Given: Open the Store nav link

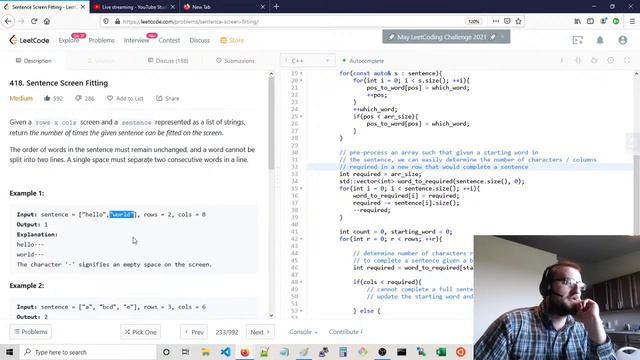Looking at the screenshot, I should pyautogui.click(x=232, y=40).
